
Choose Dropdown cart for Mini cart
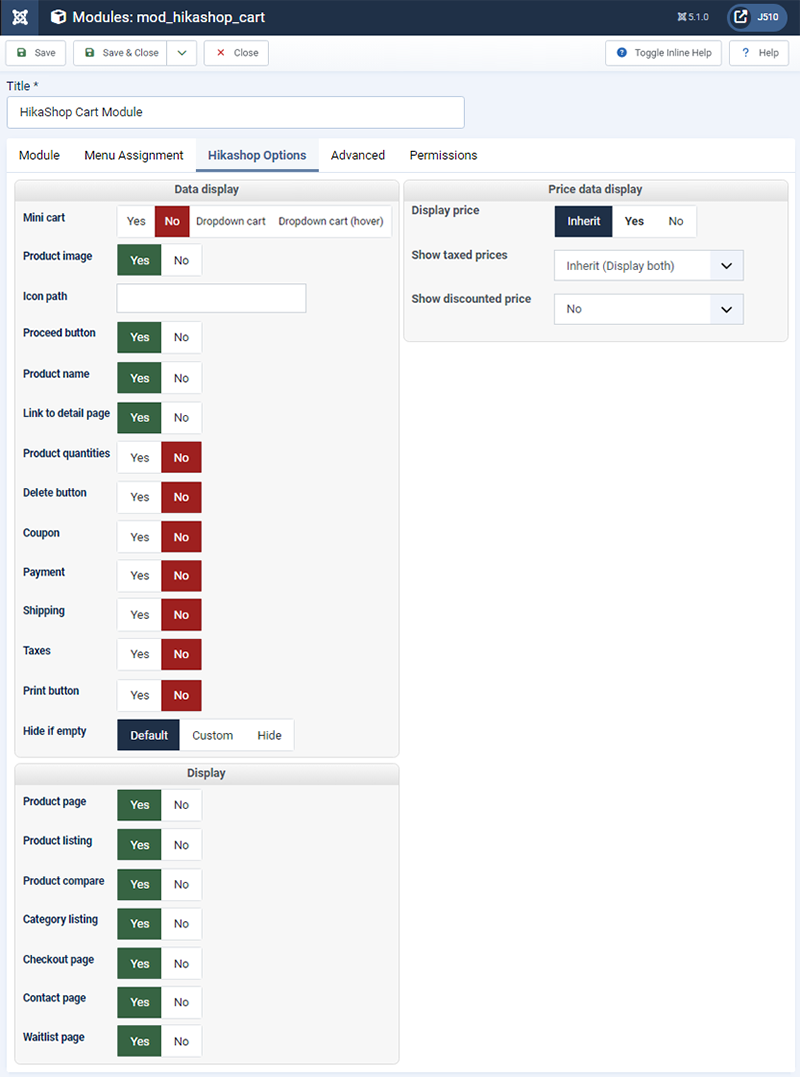click(x=231, y=221)
